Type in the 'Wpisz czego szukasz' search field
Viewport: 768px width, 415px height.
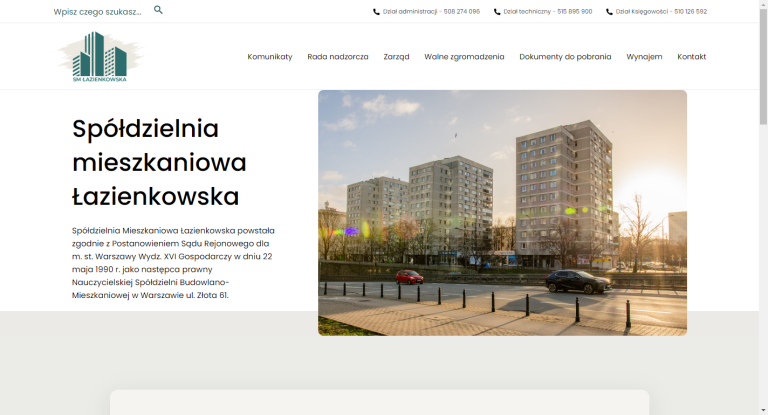(97, 12)
